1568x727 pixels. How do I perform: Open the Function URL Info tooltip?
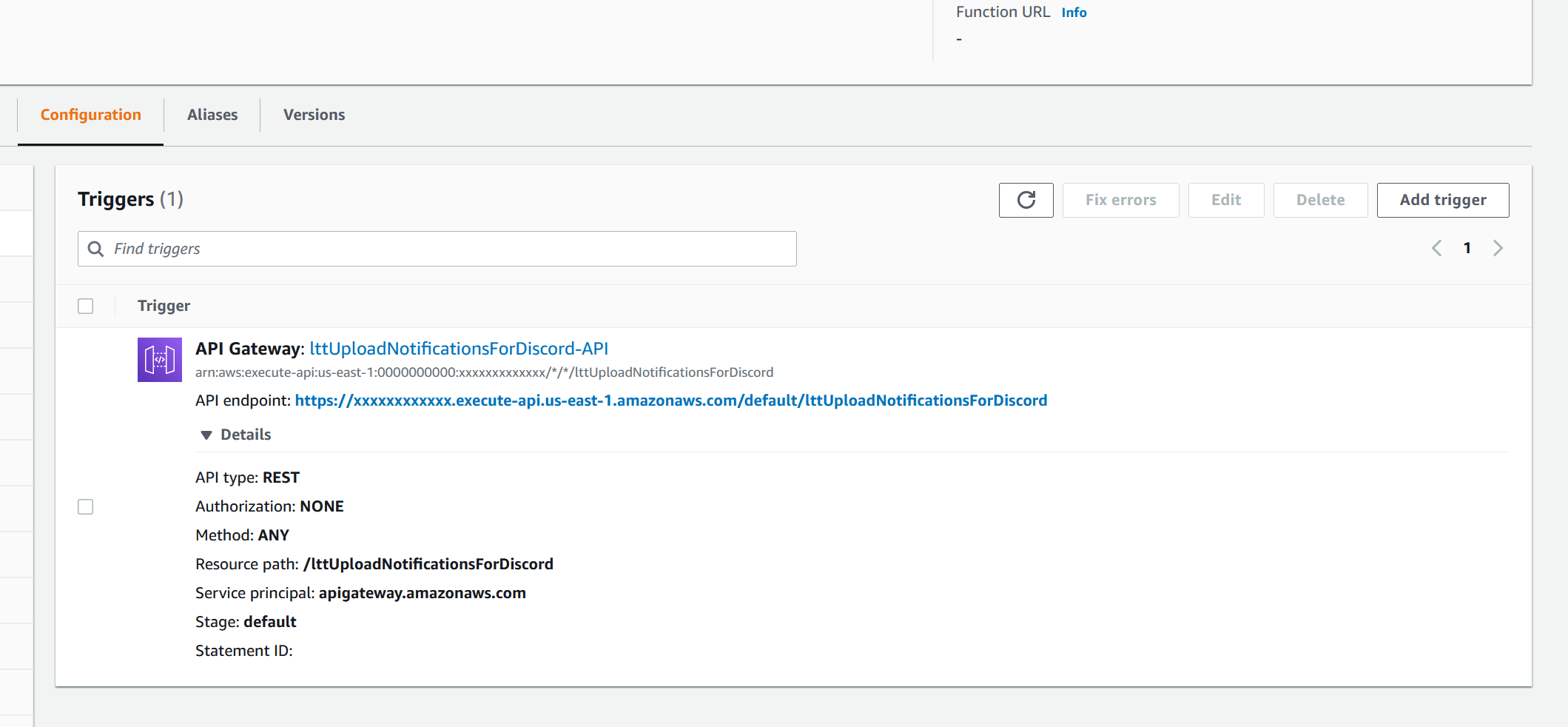click(x=1074, y=12)
